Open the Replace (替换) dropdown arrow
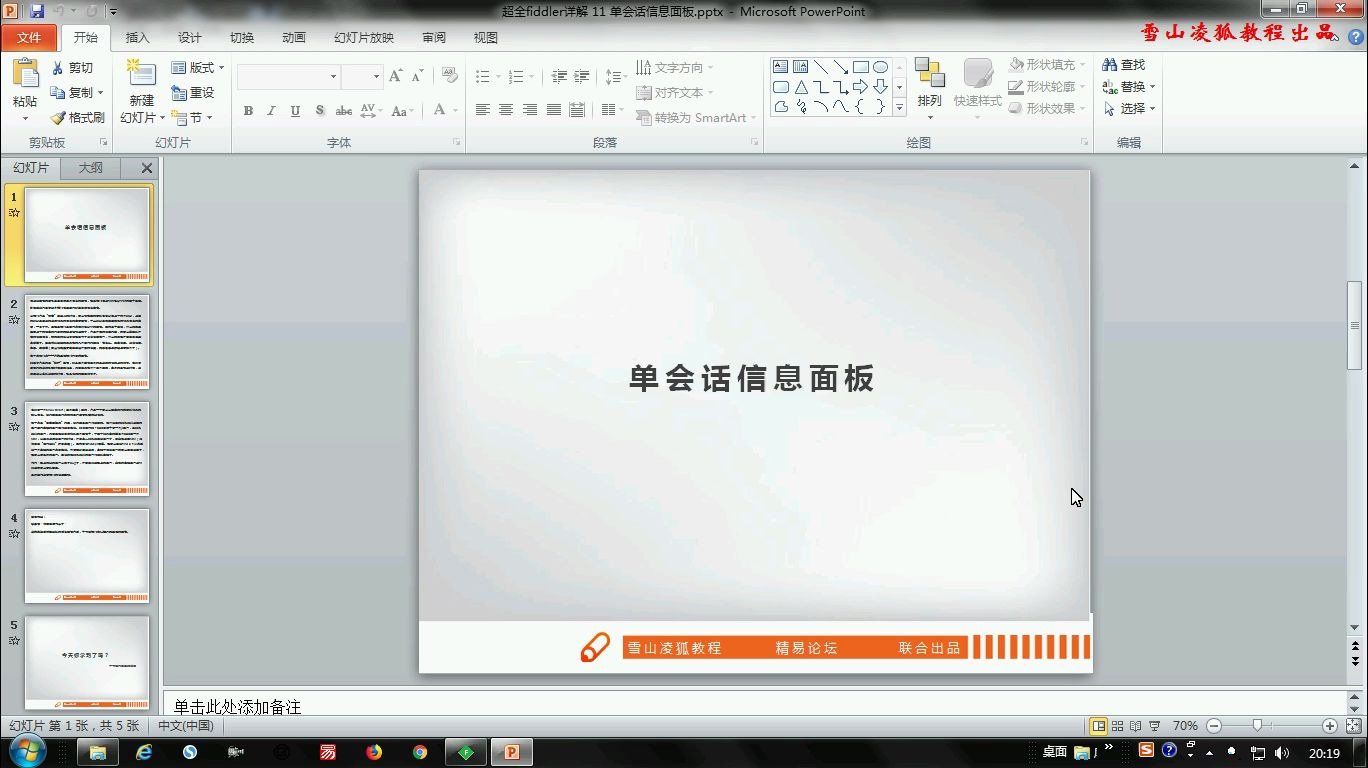This screenshot has width=1368, height=768. [x=1152, y=87]
